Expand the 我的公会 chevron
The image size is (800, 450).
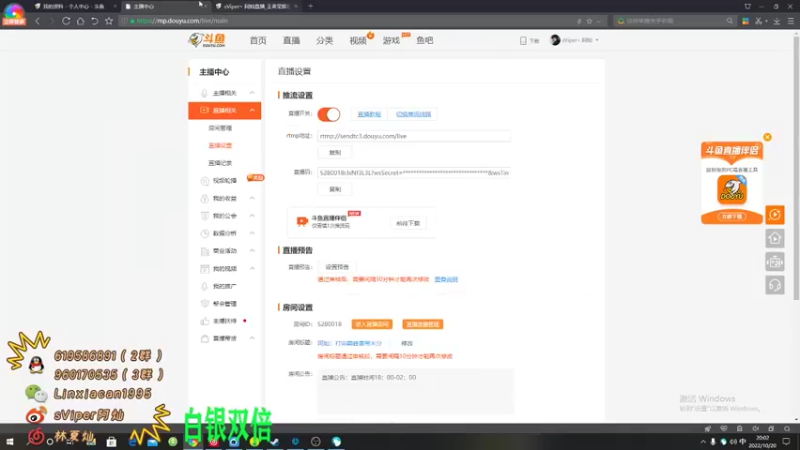(x=252, y=216)
